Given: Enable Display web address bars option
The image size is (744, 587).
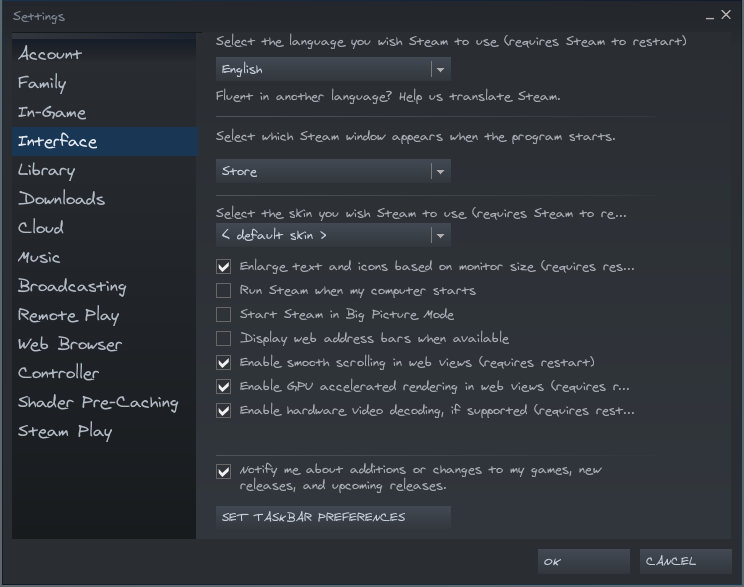Looking at the screenshot, I should coord(224,339).
